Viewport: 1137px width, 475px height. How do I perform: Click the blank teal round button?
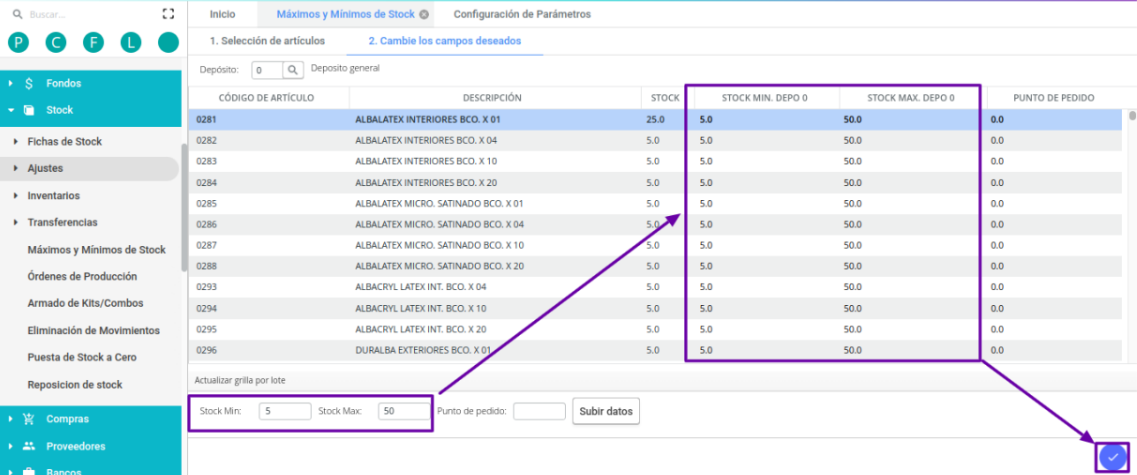tap(168, 43)
